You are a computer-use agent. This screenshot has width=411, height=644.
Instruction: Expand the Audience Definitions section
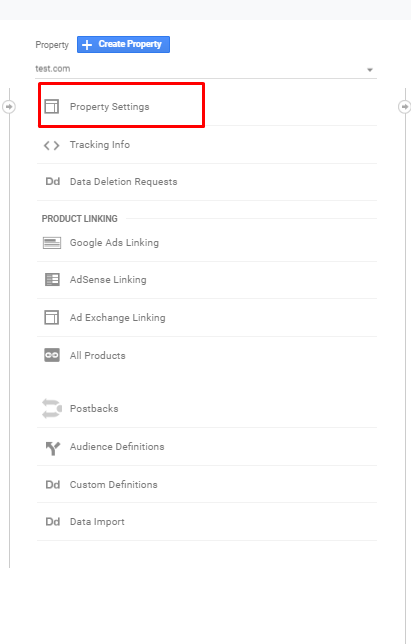[207, 446]
